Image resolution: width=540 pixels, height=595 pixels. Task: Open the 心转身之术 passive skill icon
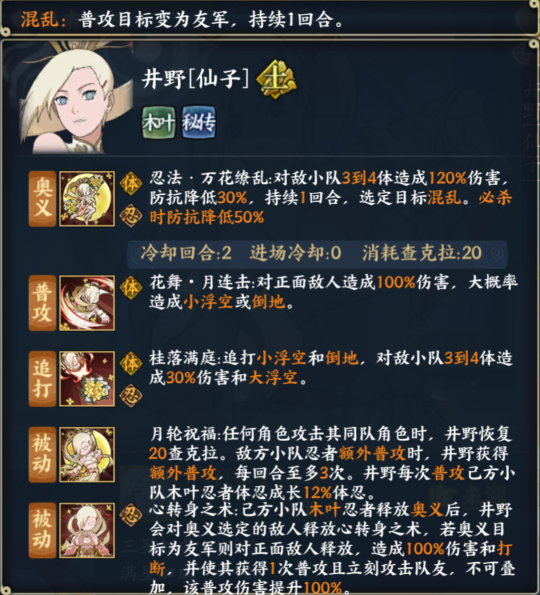pyautogui.click(x=87, y=530)
